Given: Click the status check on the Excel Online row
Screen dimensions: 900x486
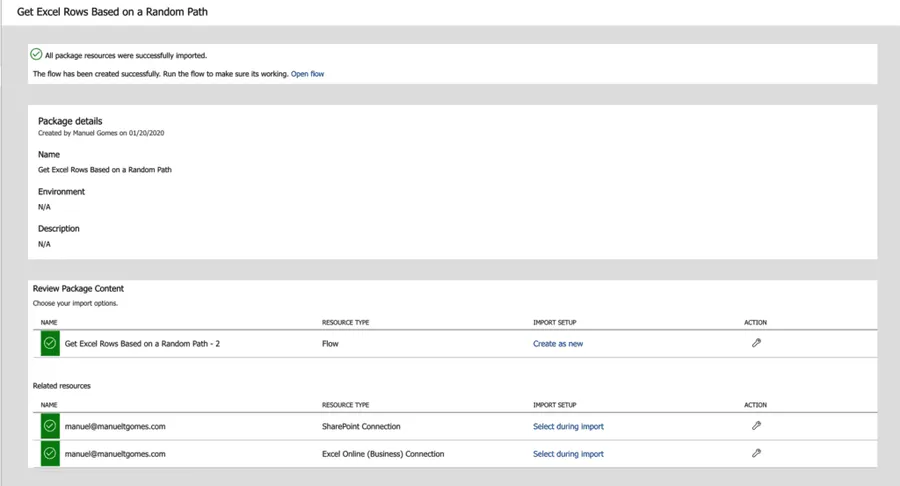Looking at the screenshot, I should (x=49, y=453).
